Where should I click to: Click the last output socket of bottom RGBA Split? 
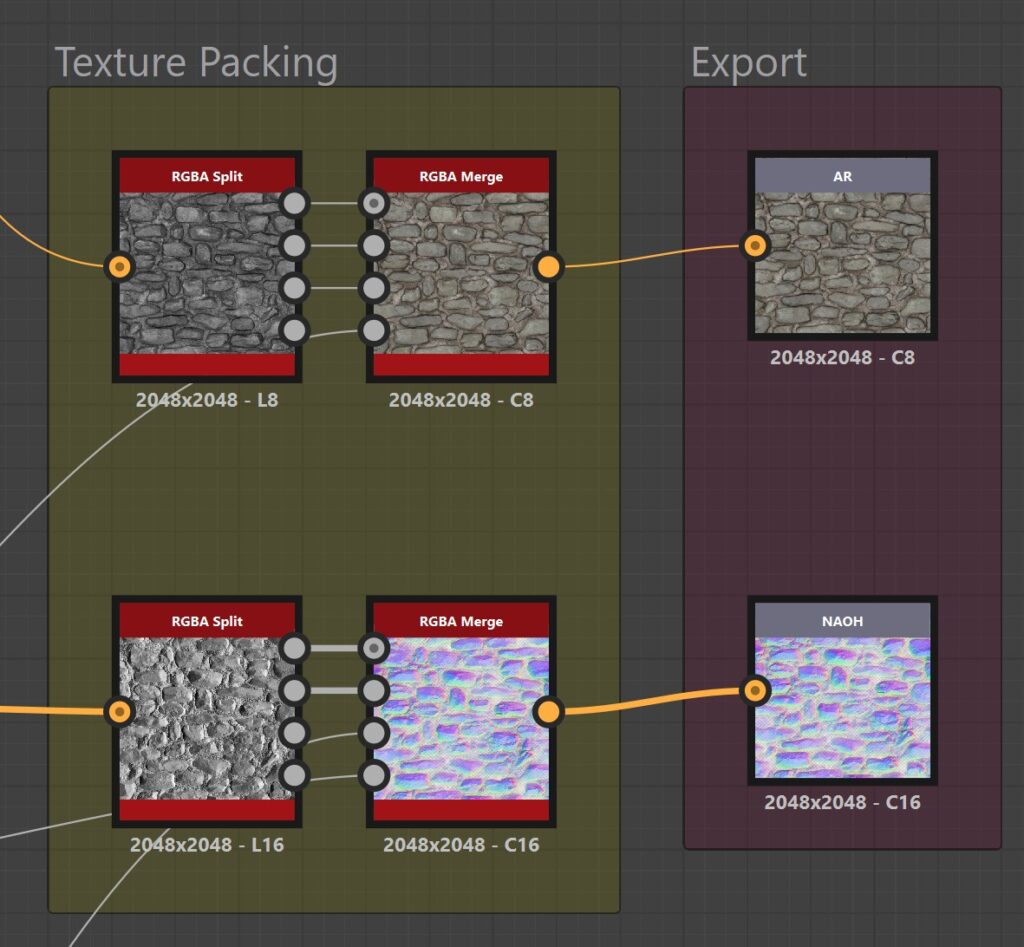(295, 775)
